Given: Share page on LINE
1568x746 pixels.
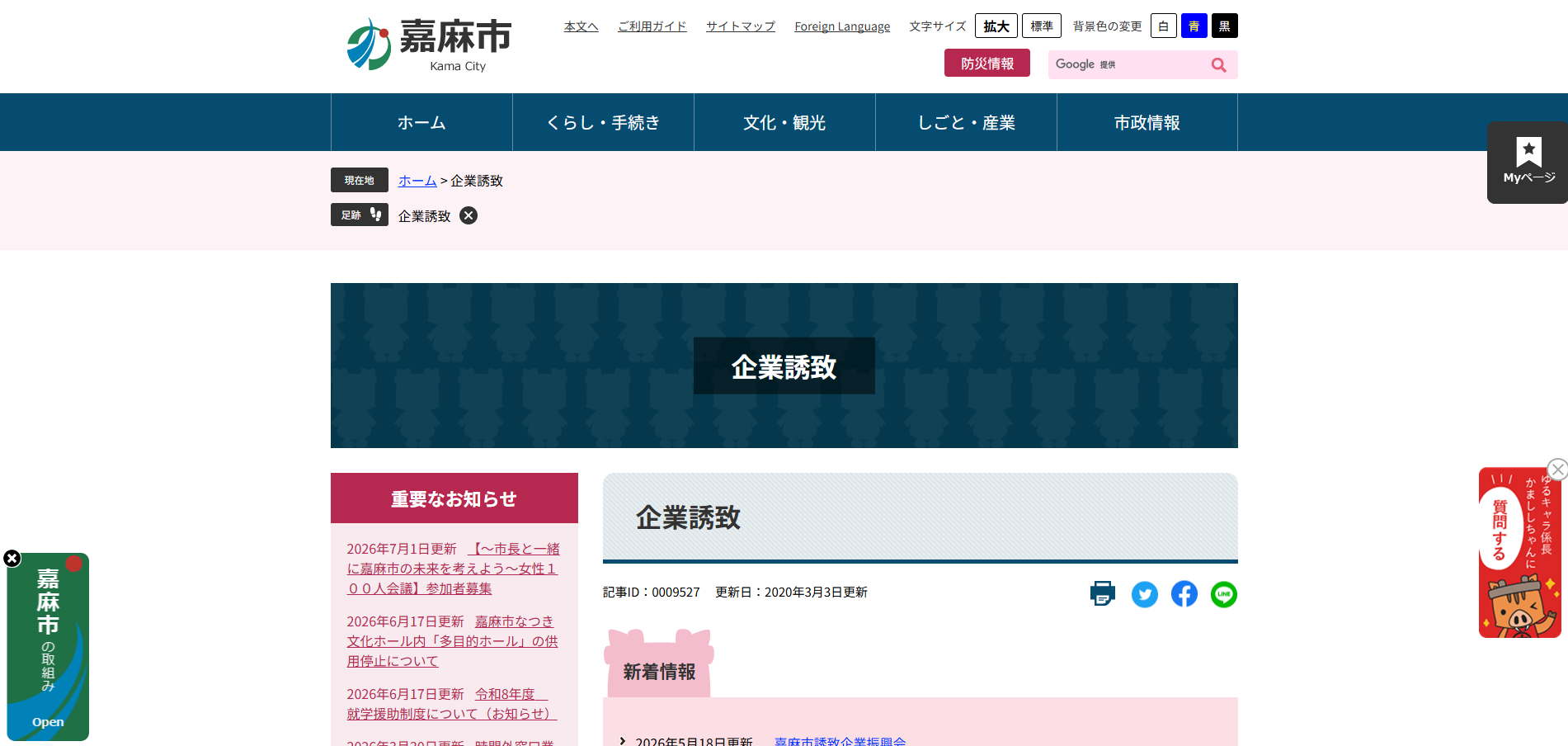Looking at the screenshot, I should (1224, 594).
